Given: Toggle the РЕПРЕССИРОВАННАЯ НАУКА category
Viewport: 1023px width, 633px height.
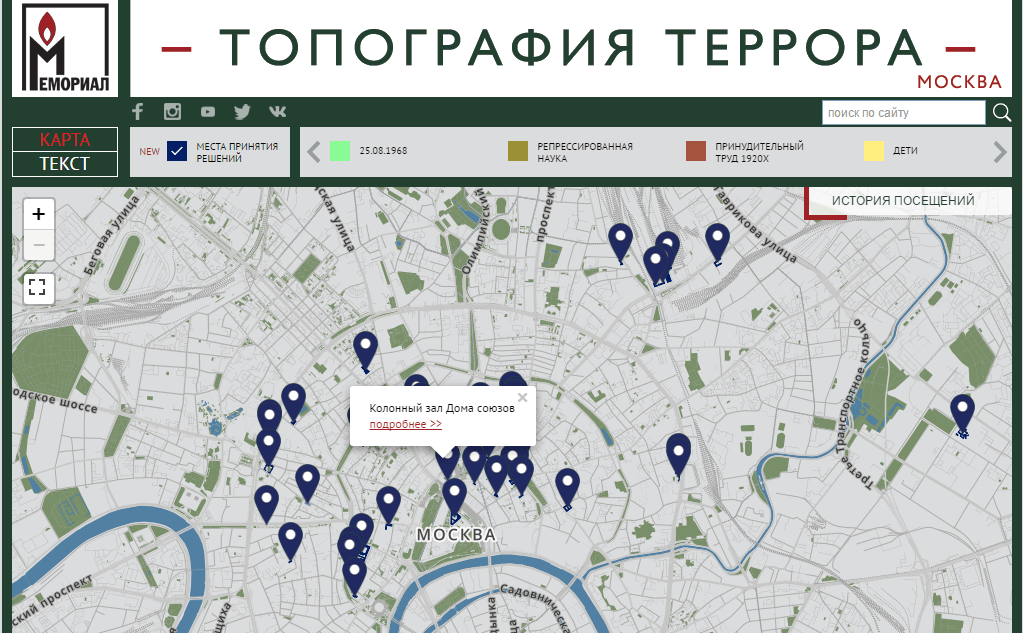Looking at the screenshot, I should [517, 149].
